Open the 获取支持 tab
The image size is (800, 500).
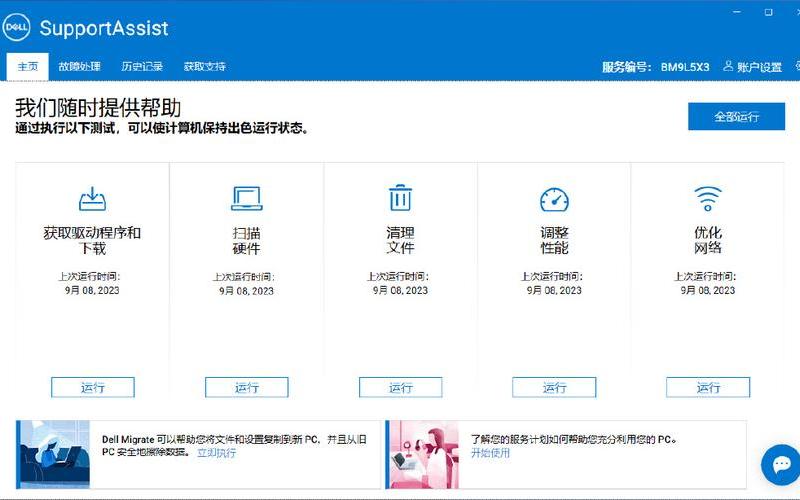205,66
